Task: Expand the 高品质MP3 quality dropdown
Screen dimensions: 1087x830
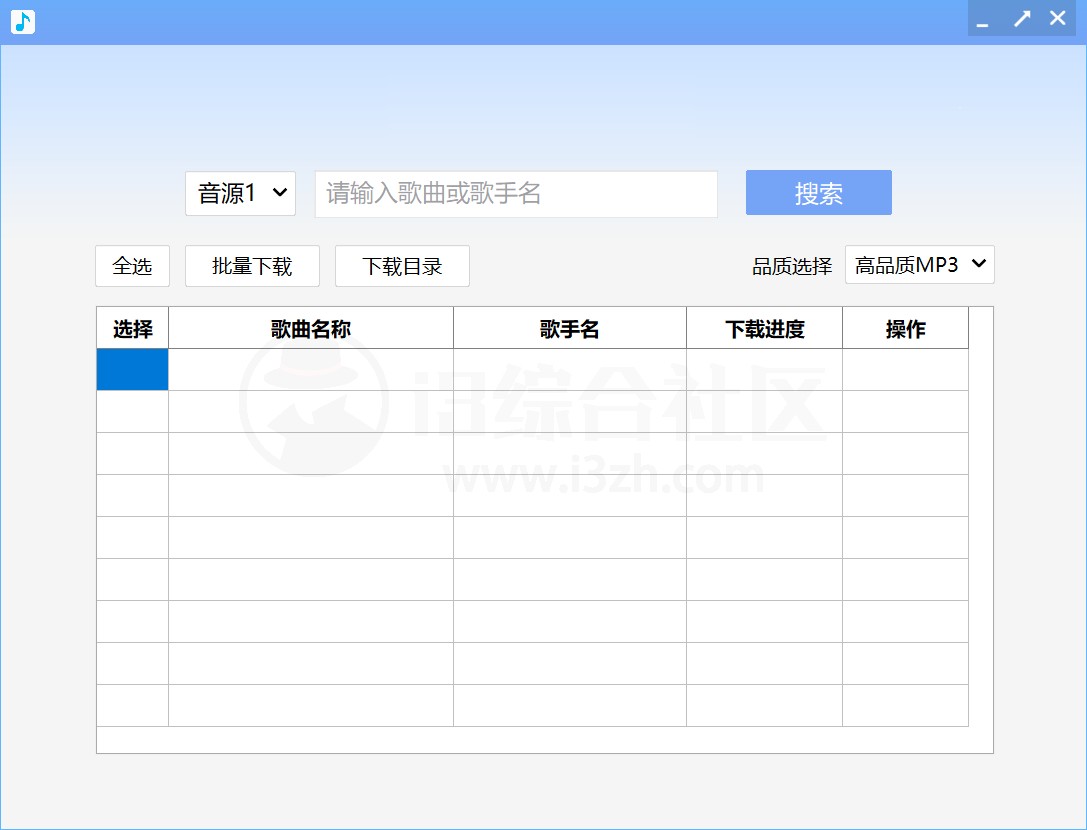Action: click(919, 265)
